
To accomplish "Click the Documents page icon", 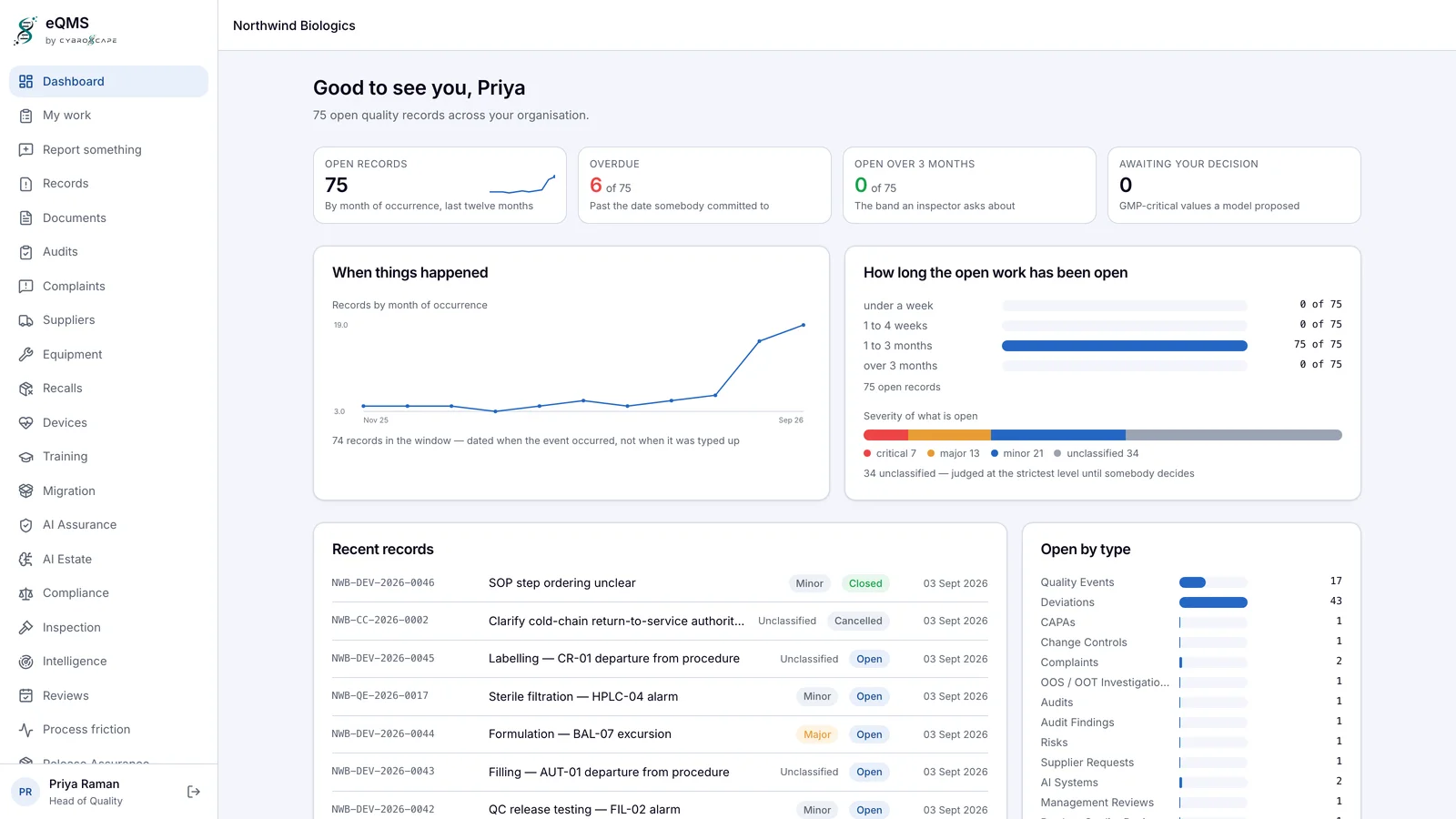I will pyautogui.click(x=25, y=218).
